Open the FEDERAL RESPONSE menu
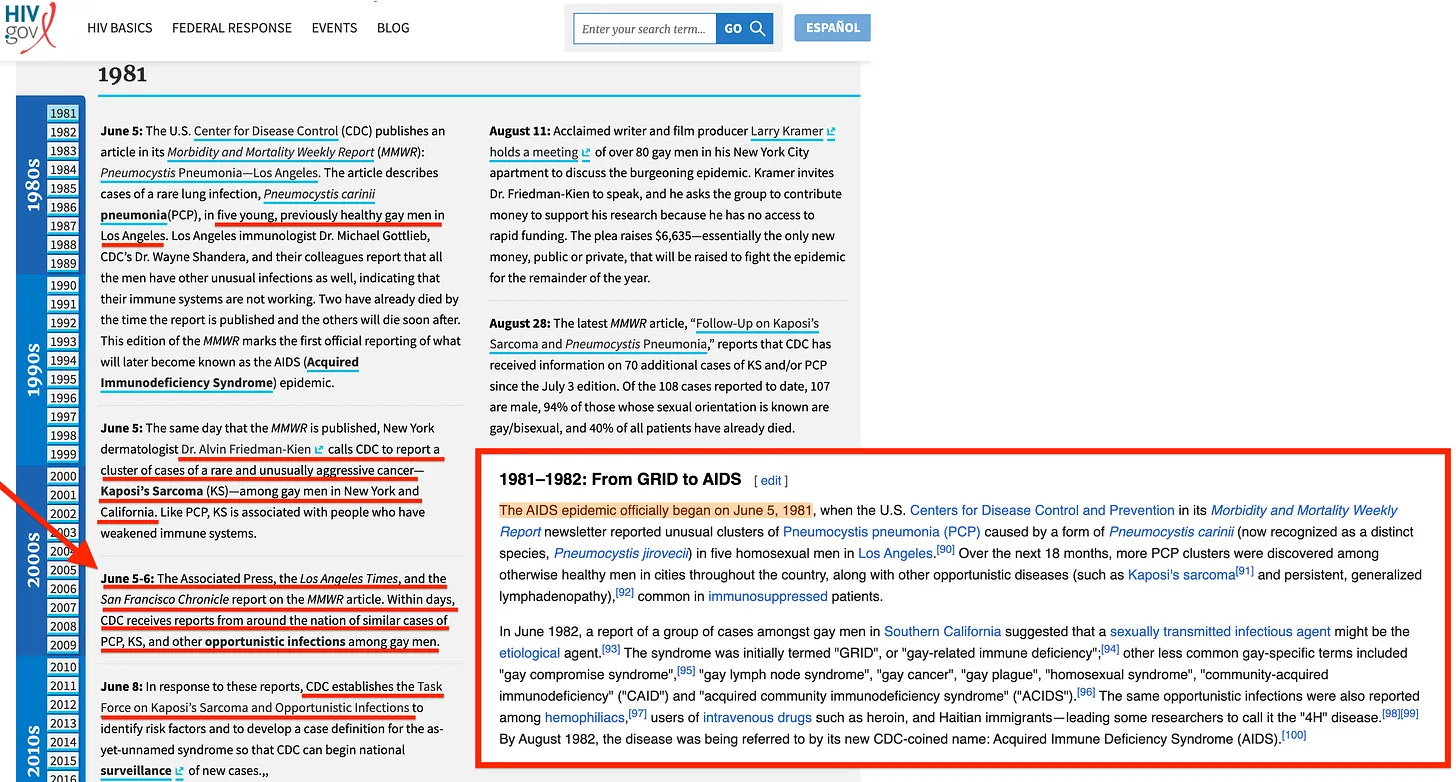The image size is (1456, 782). tap(232, 28)
